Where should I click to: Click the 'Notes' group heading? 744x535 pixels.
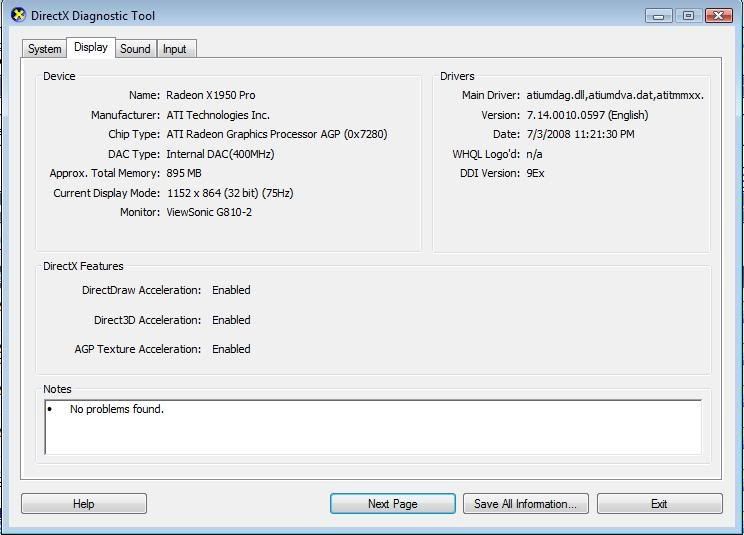tap(57, 389)
